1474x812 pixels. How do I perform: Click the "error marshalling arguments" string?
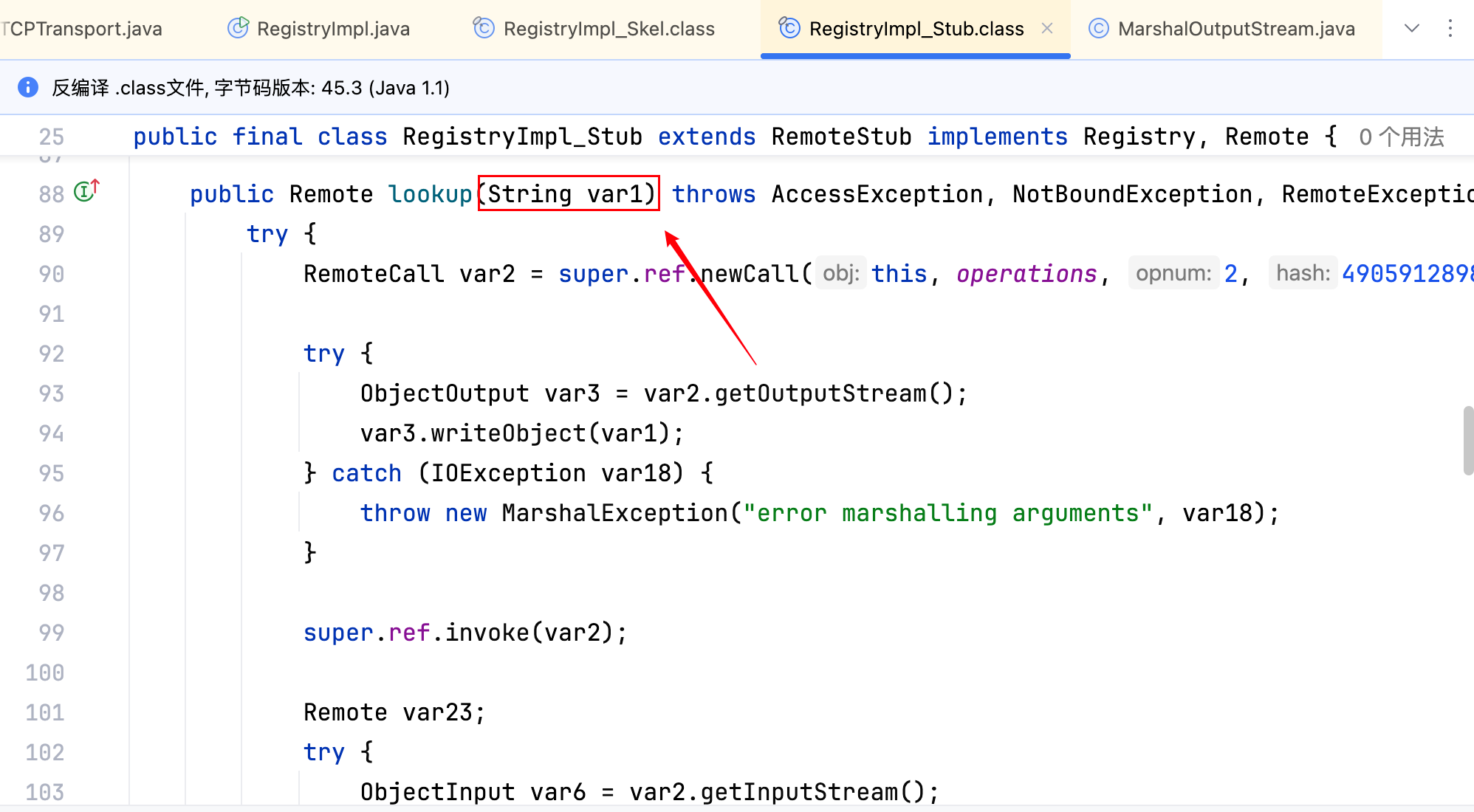pyautogui.click(x=947, y=513)
